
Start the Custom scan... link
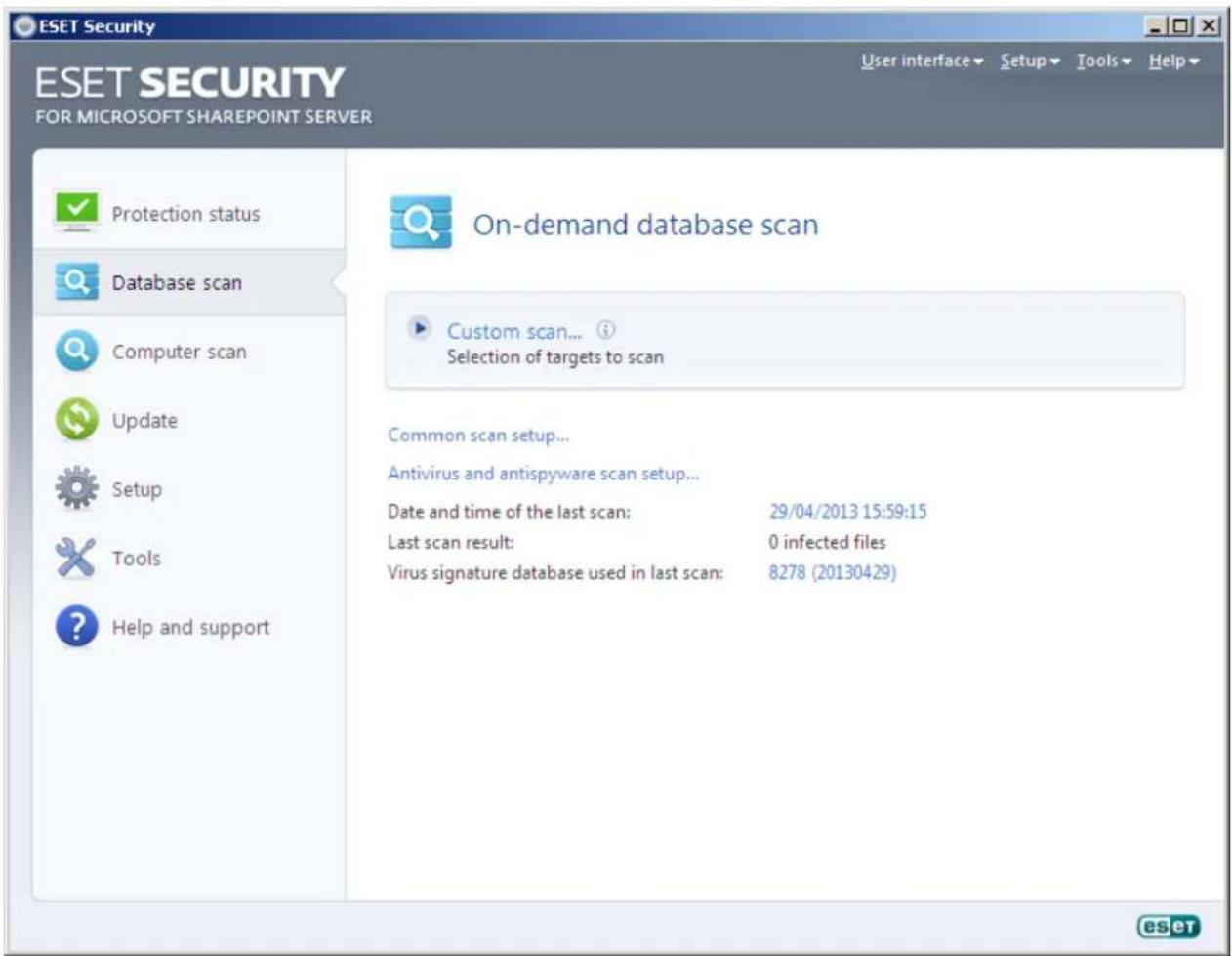click(513, 331)
